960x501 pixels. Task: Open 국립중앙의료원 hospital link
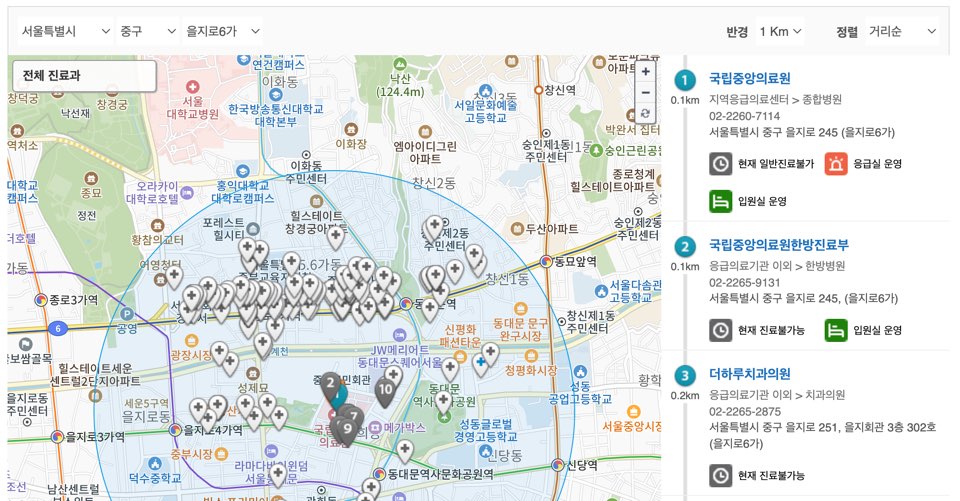coord(749,78)
